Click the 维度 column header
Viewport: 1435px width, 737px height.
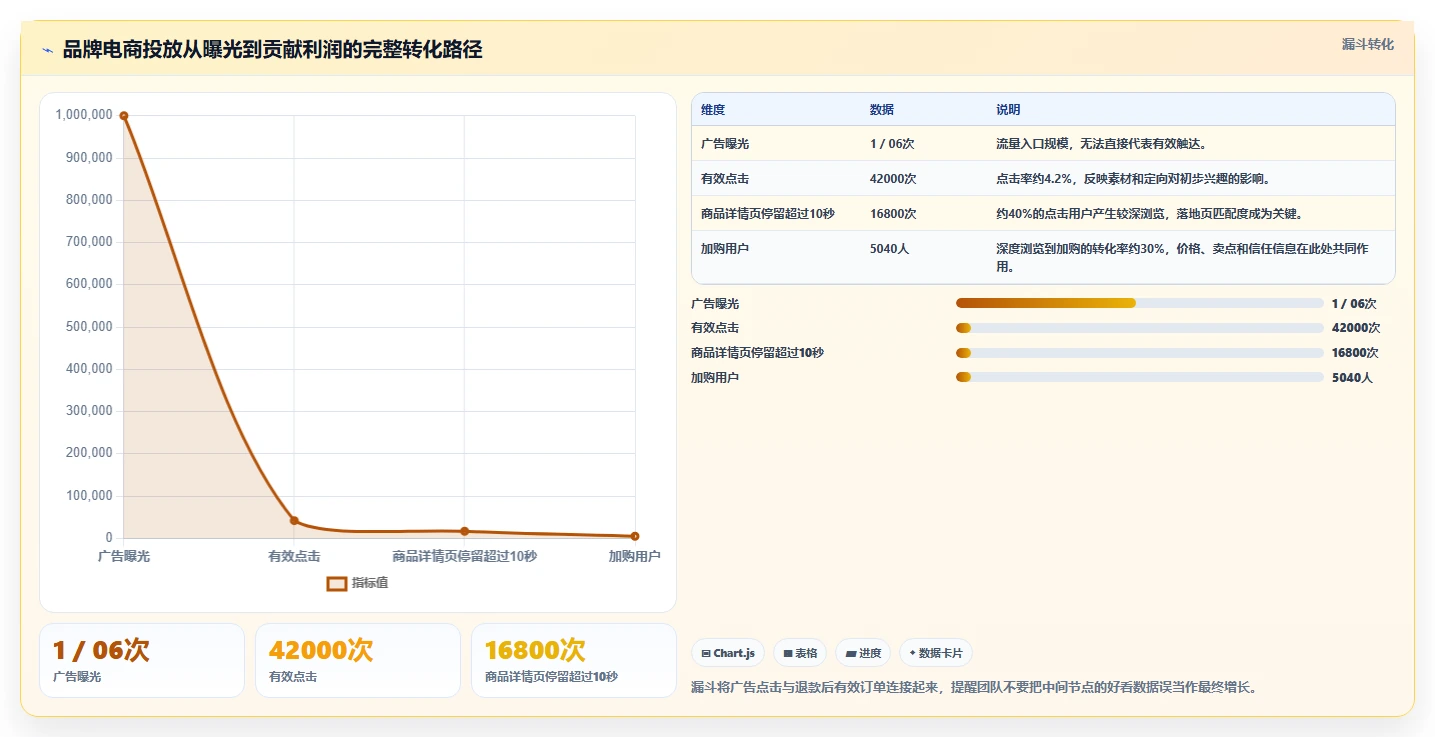[713, 109]
